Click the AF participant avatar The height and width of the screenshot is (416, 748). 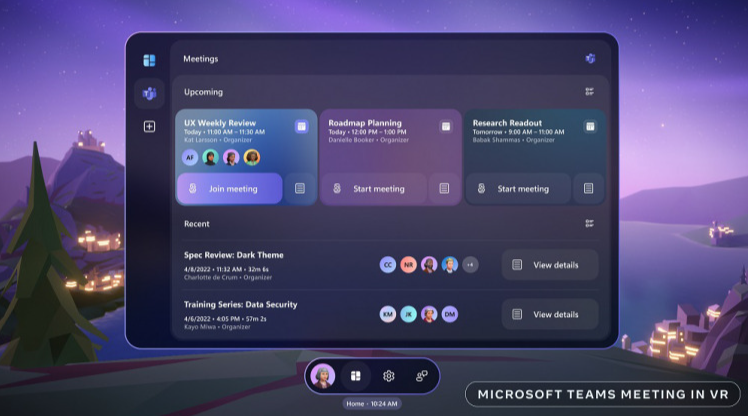pyautogui.click(x=190, y=157)
